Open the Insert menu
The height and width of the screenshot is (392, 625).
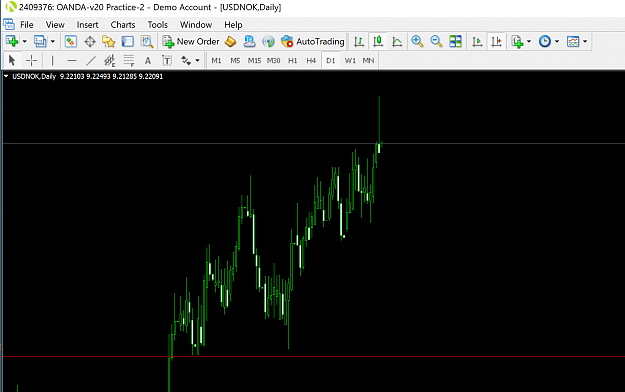(87, 25)
